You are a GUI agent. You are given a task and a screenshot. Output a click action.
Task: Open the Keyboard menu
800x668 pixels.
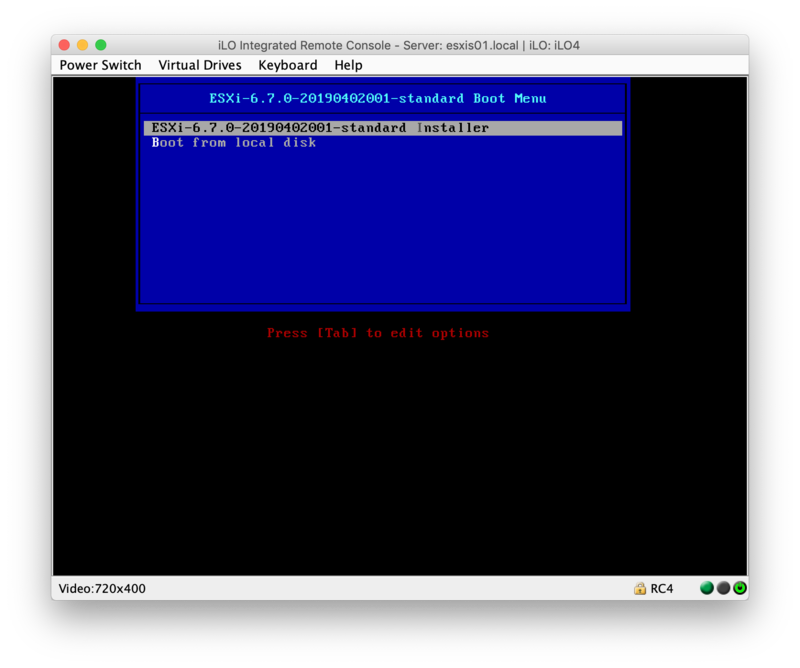click(288, 65)
